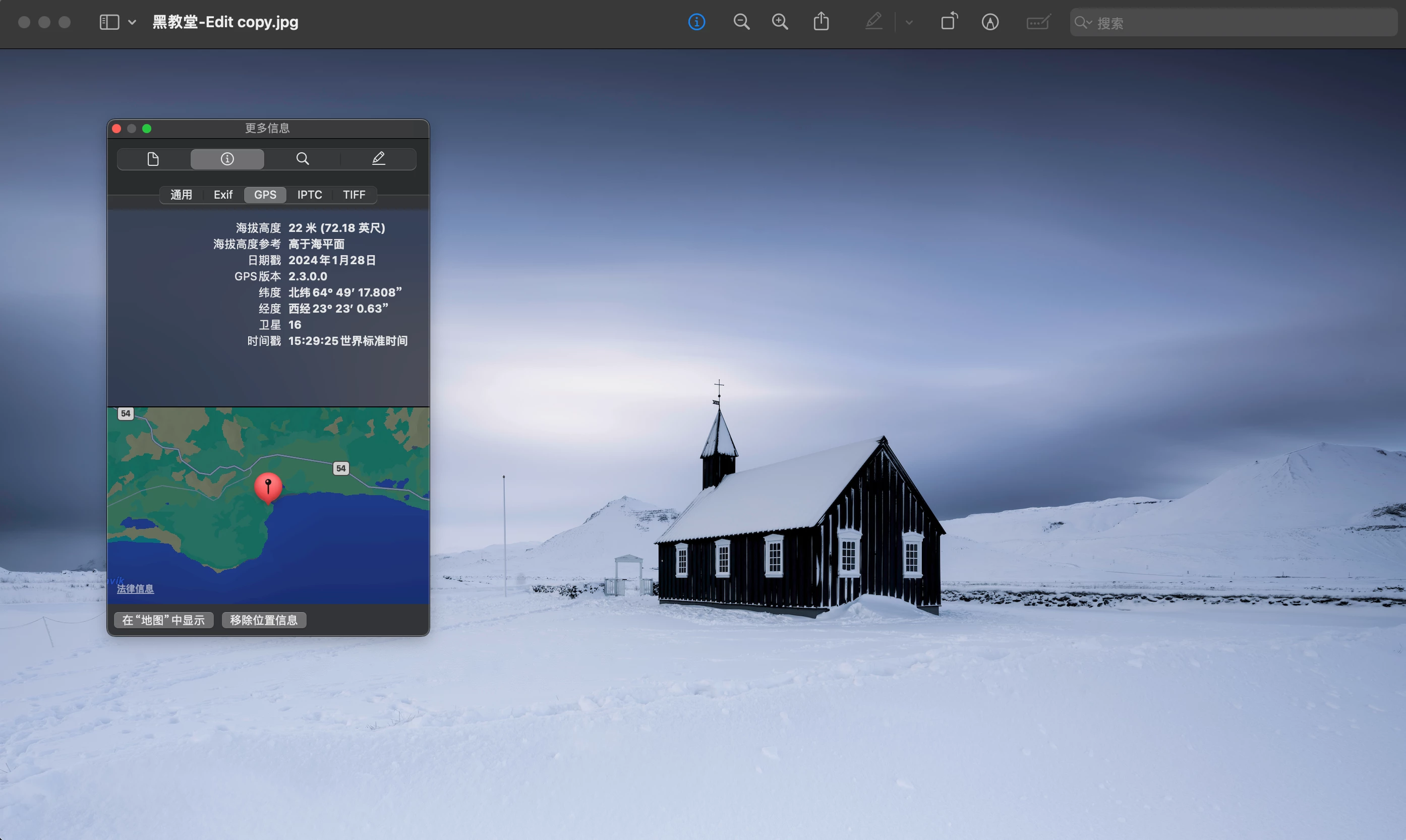
Task: Click the 在“地图”中显示 button
Action: point(163,620)
